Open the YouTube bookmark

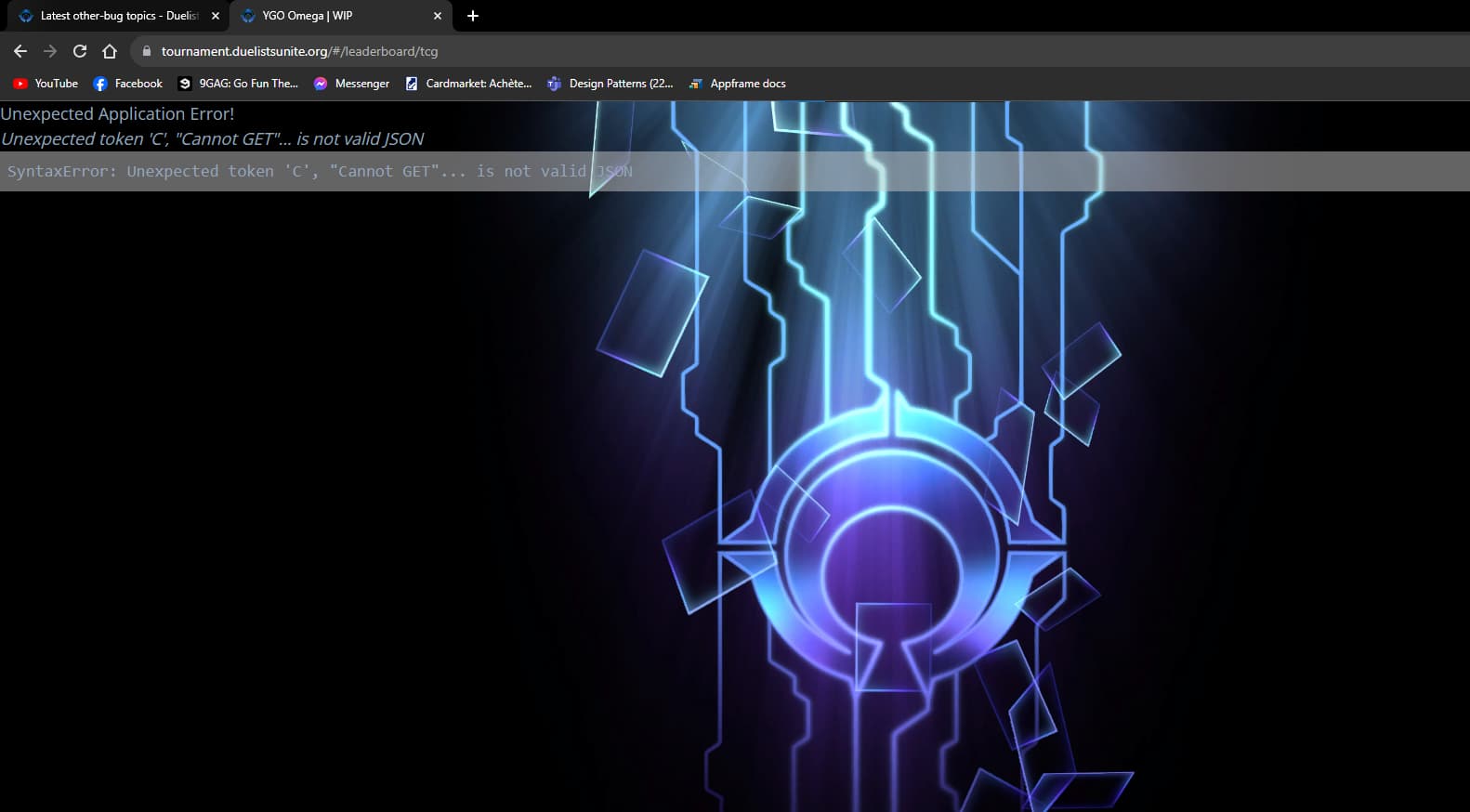coord(46,84)
